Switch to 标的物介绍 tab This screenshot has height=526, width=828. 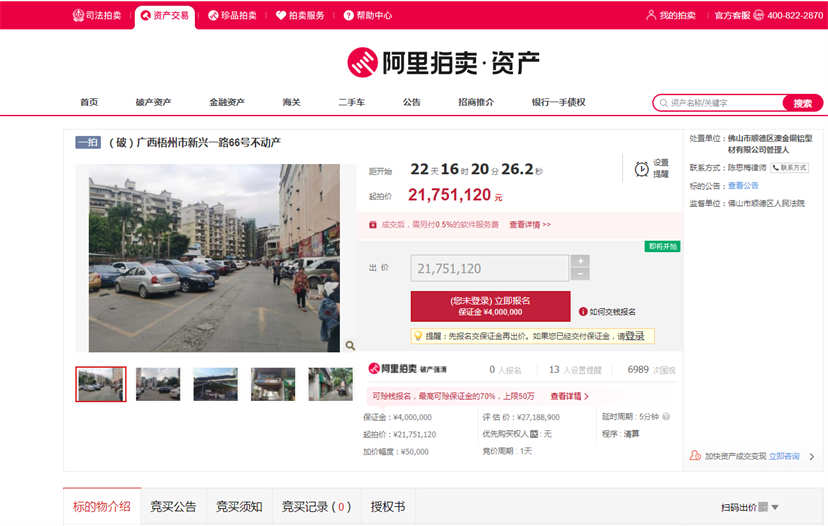(x=102, y=506)
